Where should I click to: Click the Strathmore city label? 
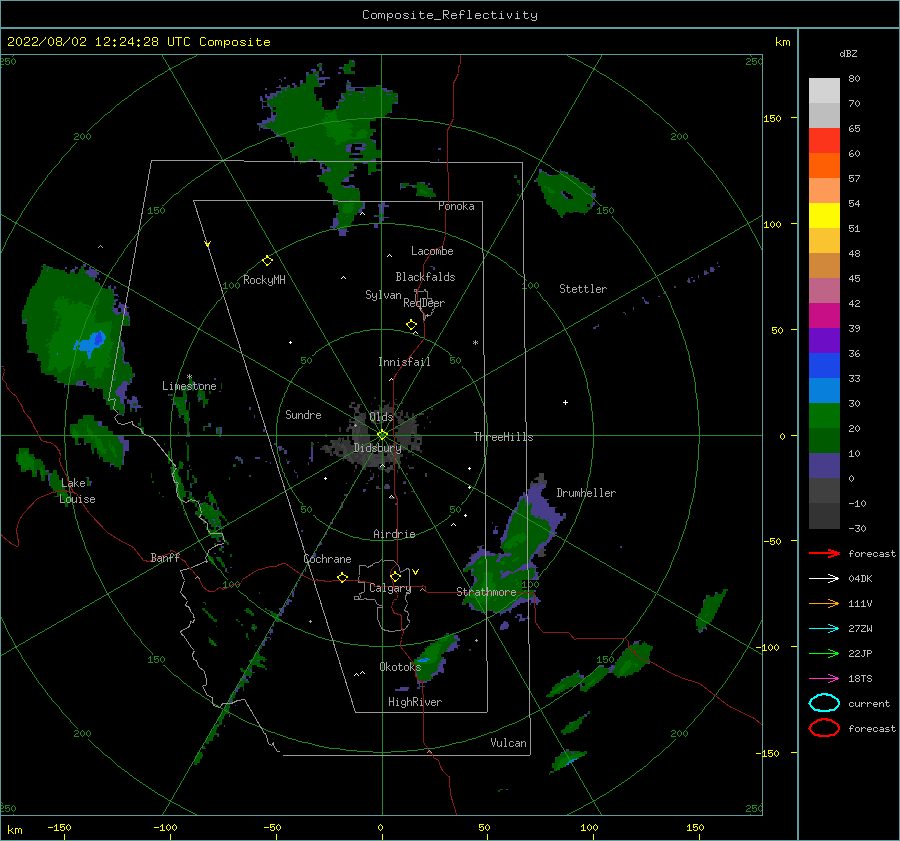486,592
